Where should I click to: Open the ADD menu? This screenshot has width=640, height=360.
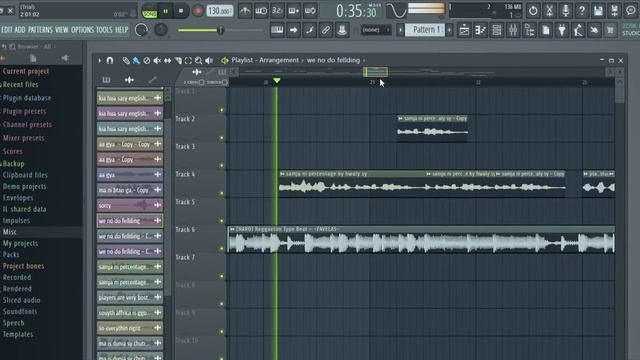click(x=20, y=30)
